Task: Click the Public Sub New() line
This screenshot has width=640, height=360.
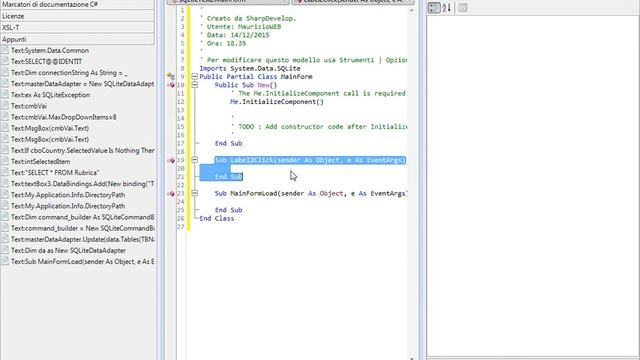Action: pyautogui.click(x=246, y=85)
